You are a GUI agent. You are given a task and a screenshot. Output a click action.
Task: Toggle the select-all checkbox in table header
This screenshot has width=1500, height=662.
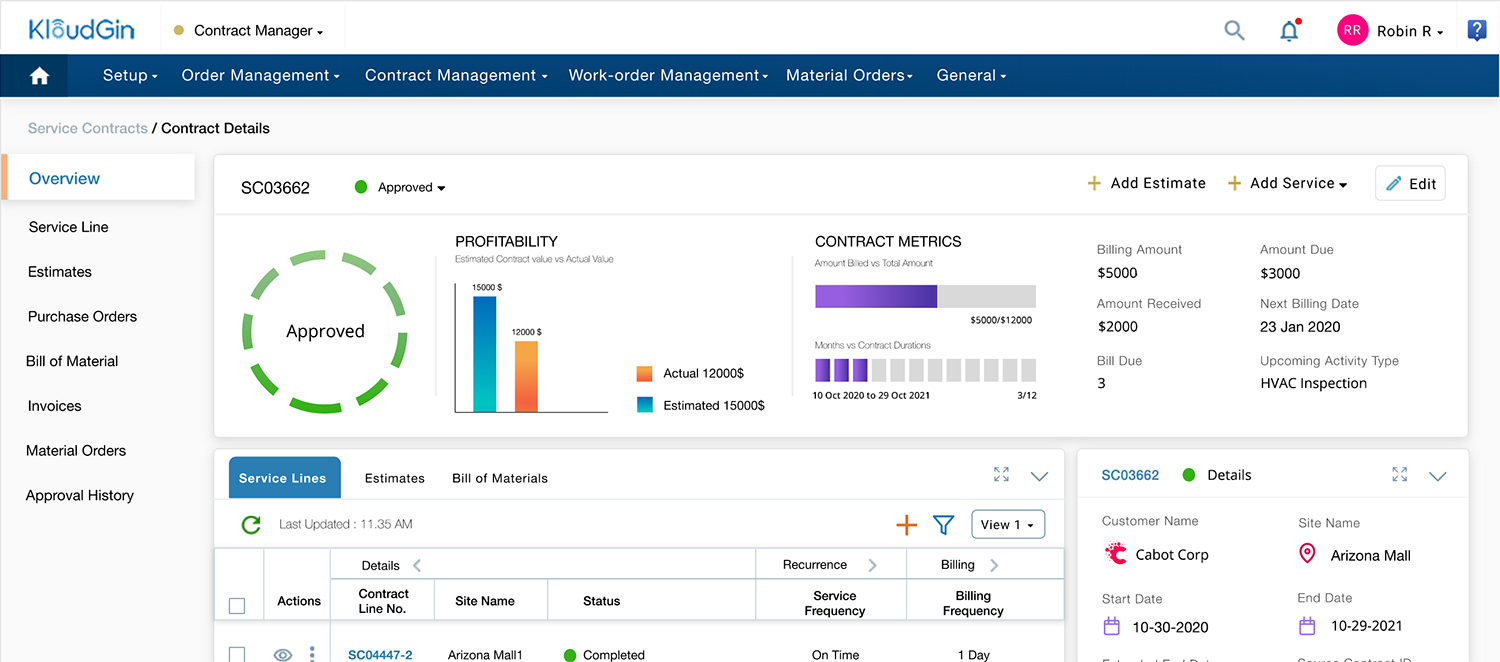pos(237,605)
